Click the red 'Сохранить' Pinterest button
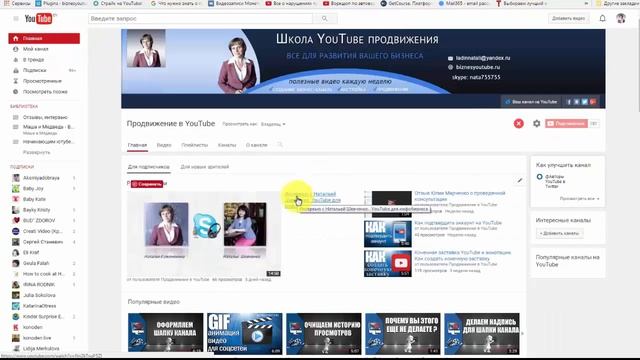The width and height of the screenshot is (640, 360). [147, 184]
